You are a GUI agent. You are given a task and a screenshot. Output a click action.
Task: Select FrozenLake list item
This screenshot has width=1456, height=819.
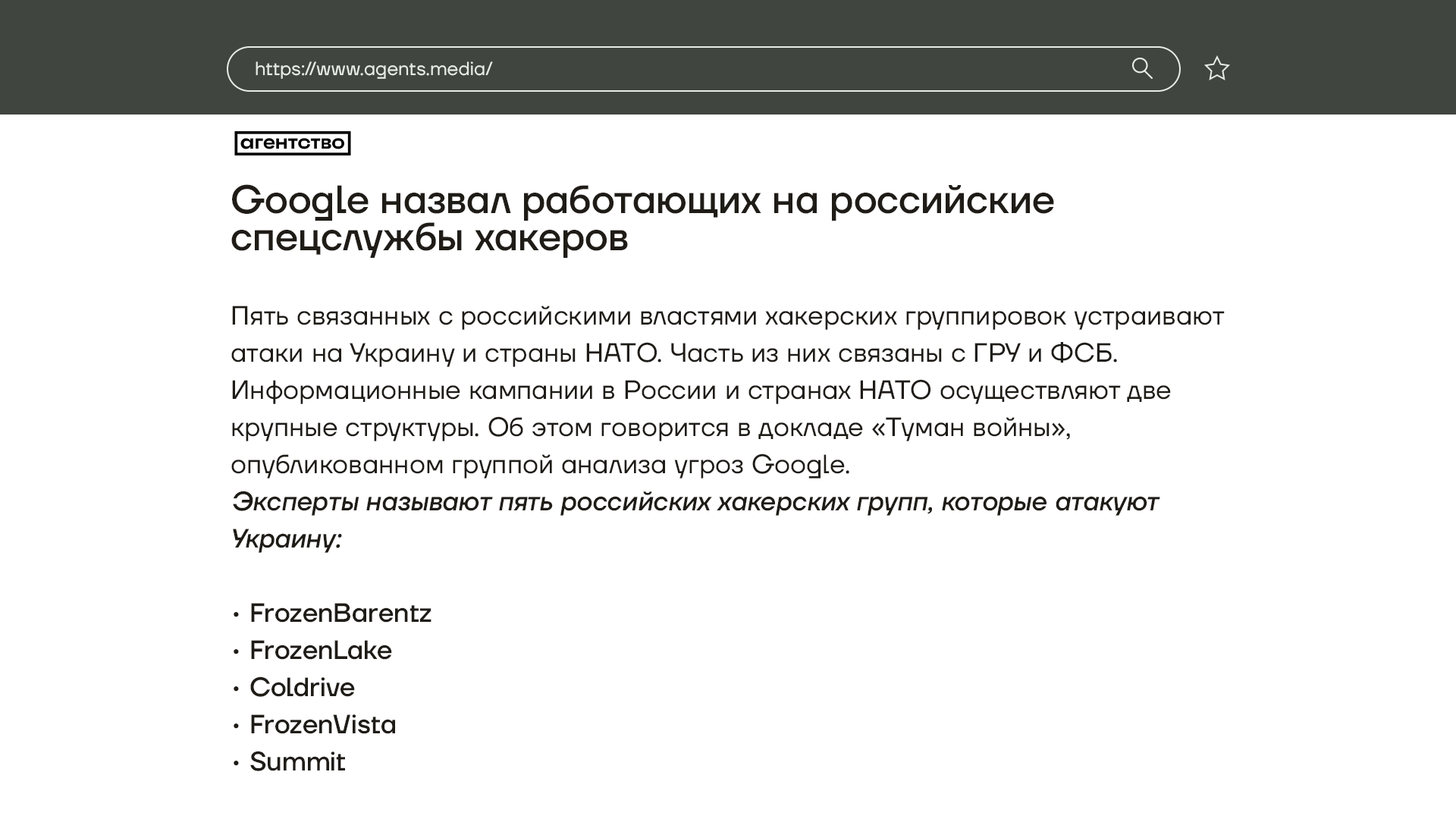[320, 650]
